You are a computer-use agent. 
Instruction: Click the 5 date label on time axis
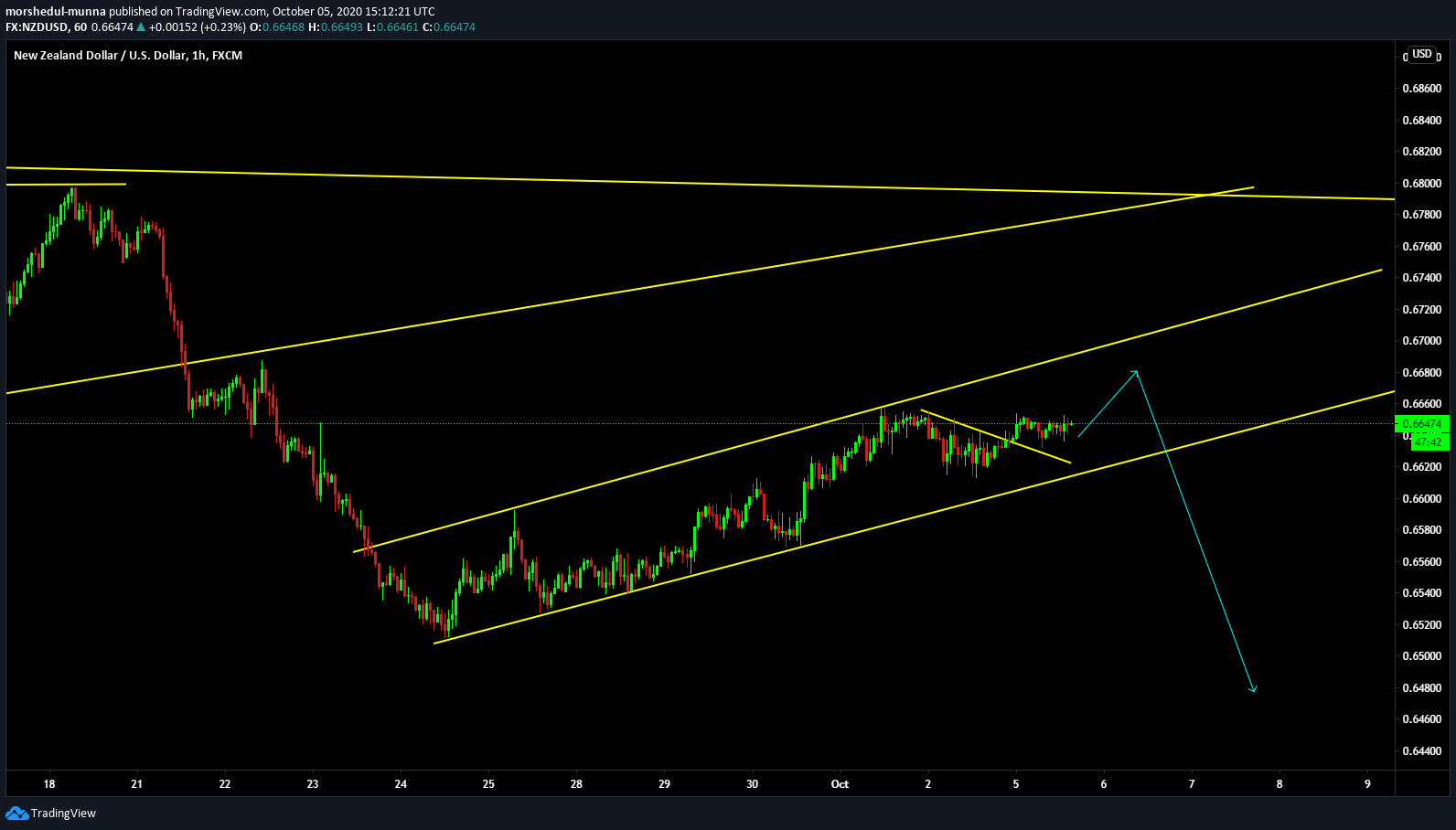point(1016,784)
